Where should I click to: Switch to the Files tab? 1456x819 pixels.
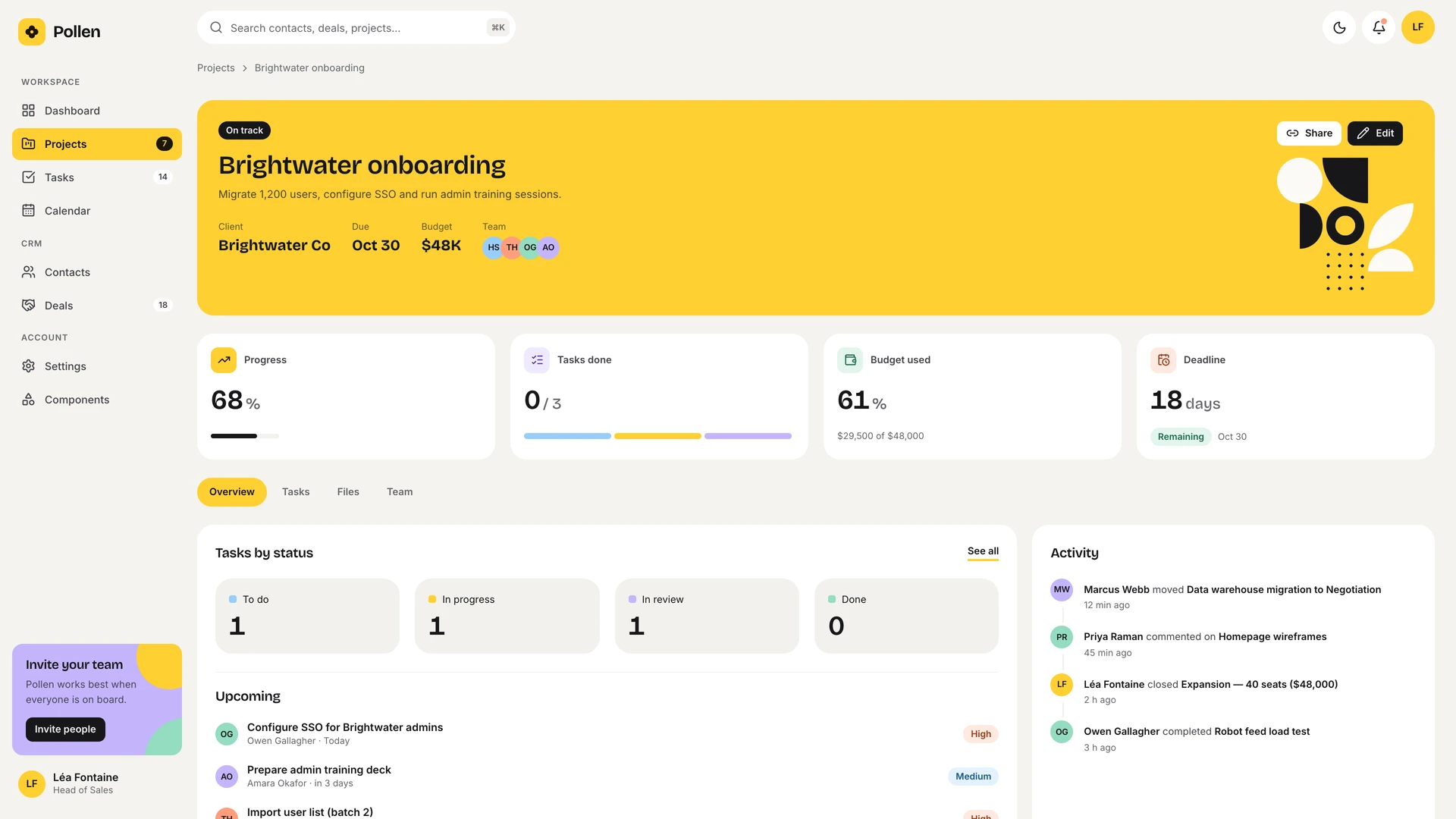coord(348,492)
